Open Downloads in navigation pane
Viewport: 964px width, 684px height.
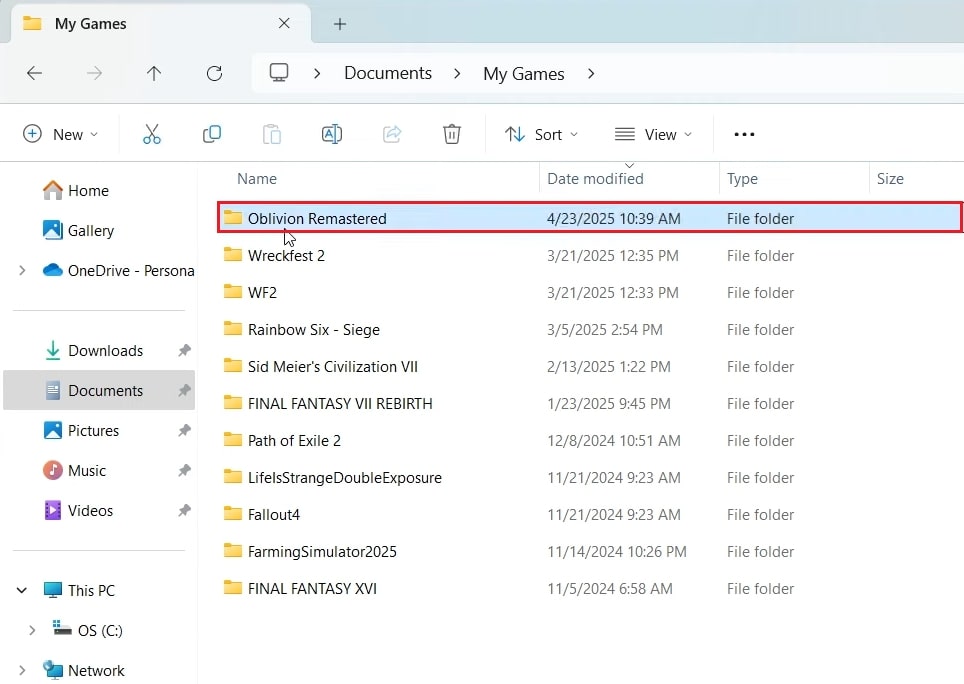[105, 350]
